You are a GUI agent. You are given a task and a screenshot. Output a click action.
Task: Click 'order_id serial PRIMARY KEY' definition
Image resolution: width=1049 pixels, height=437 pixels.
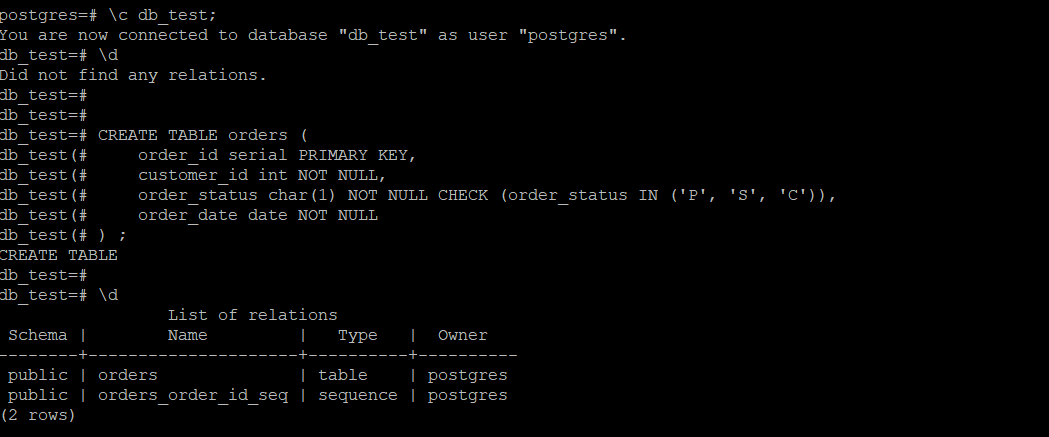pos(277,155)
